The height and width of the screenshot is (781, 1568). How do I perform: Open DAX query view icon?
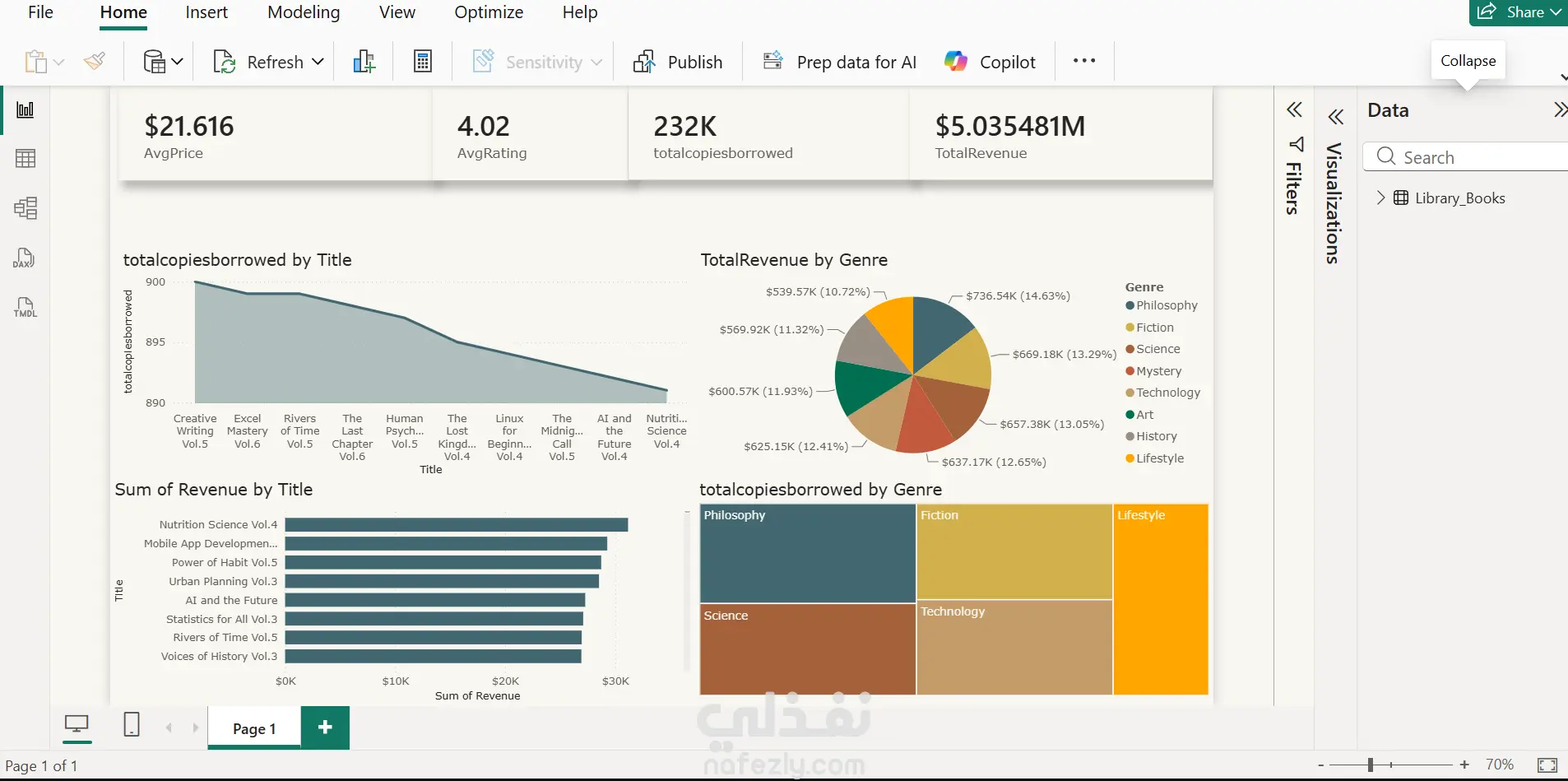click(x=24, y=258)
